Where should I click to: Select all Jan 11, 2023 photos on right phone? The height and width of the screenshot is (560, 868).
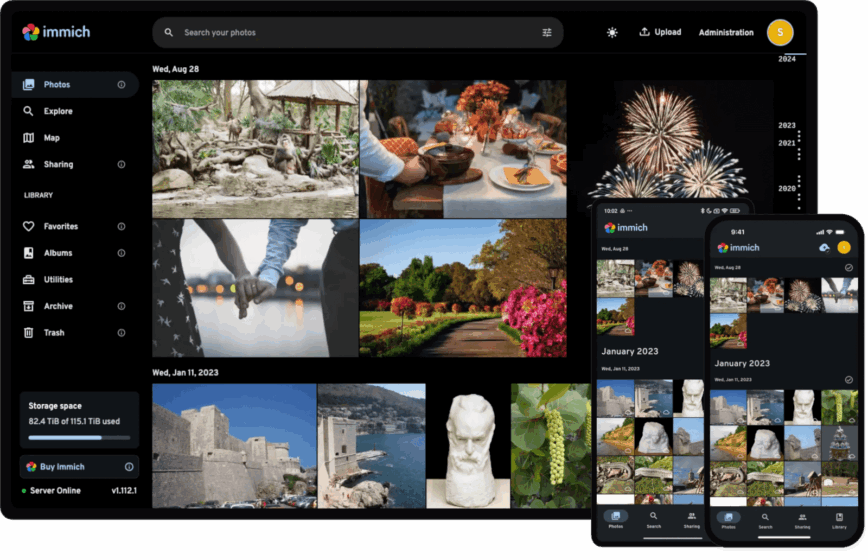pos(849,380)
